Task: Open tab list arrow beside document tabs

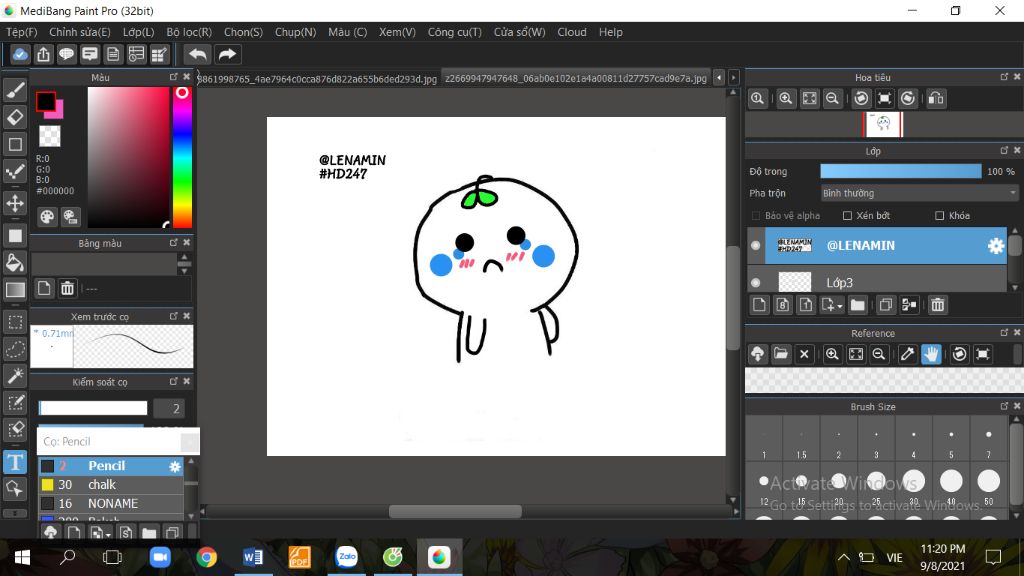Action: click(x=734, y=78)
